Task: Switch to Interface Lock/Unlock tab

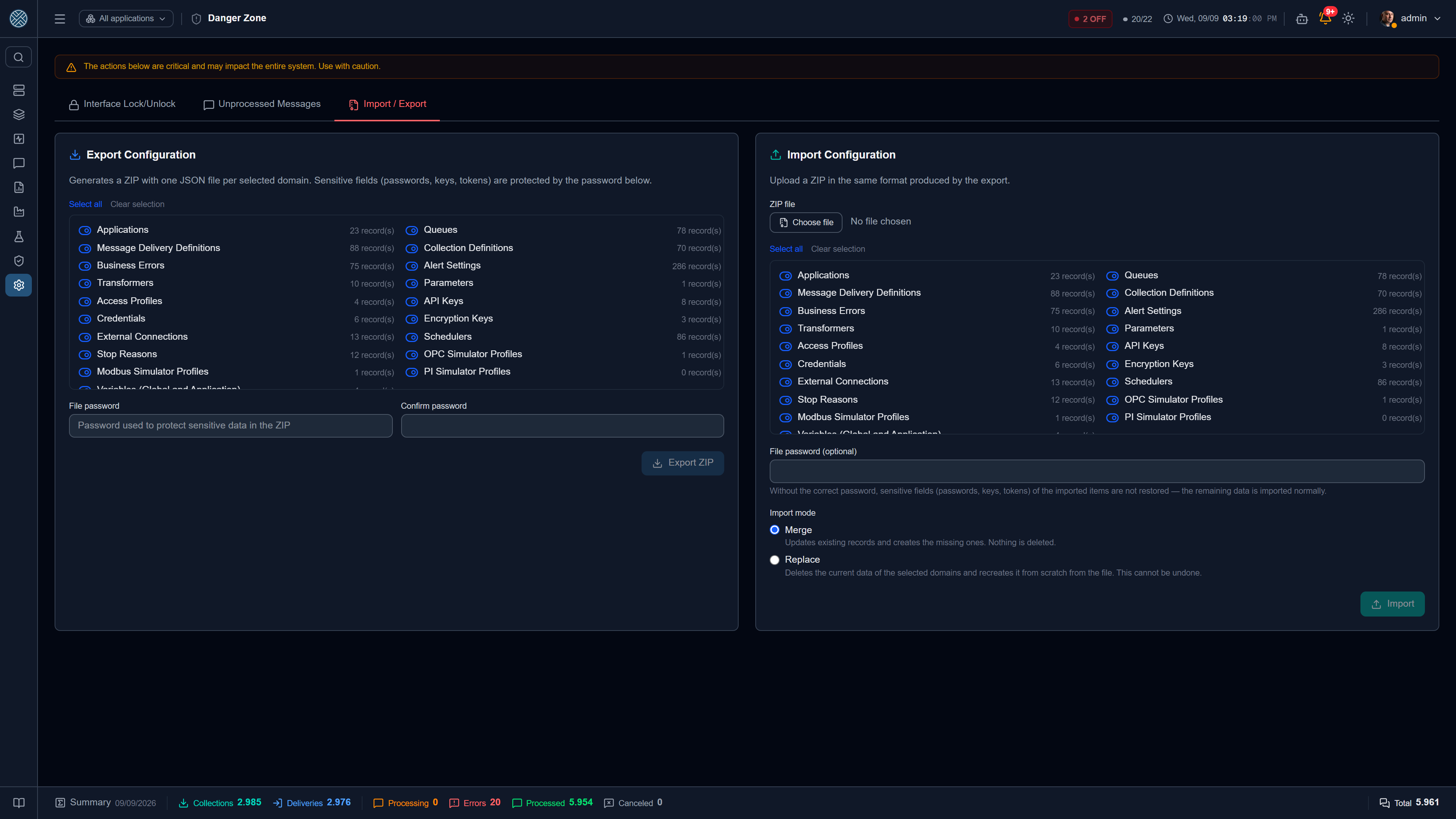Action: [122, 104]
